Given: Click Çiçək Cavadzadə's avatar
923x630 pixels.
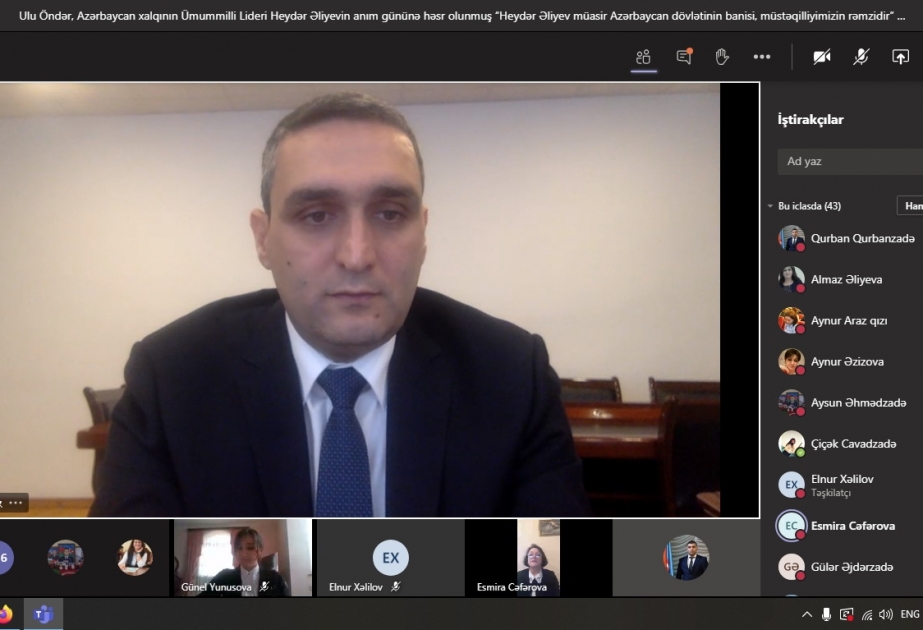Looking at the screenshot, I should pos(791,444).
